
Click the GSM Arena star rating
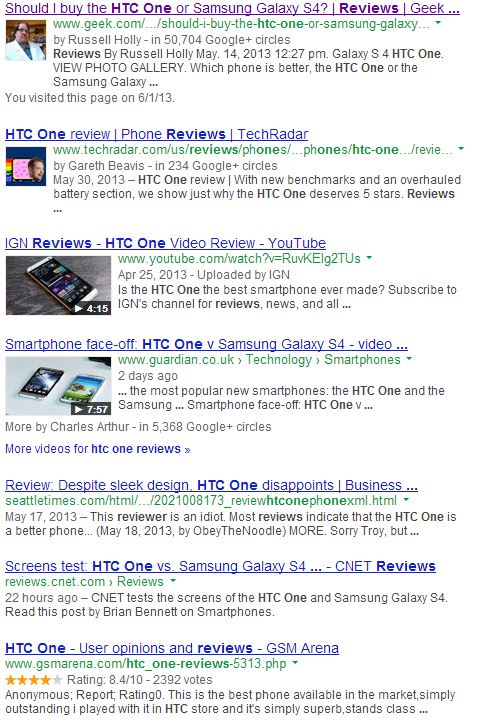coord(33,680)
